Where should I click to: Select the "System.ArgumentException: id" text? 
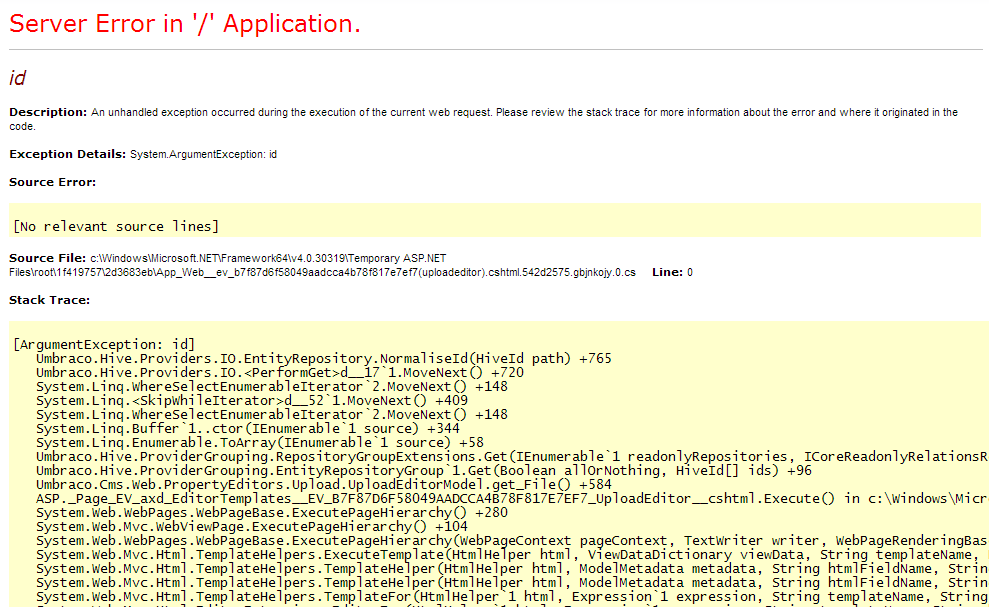(203, 155)
